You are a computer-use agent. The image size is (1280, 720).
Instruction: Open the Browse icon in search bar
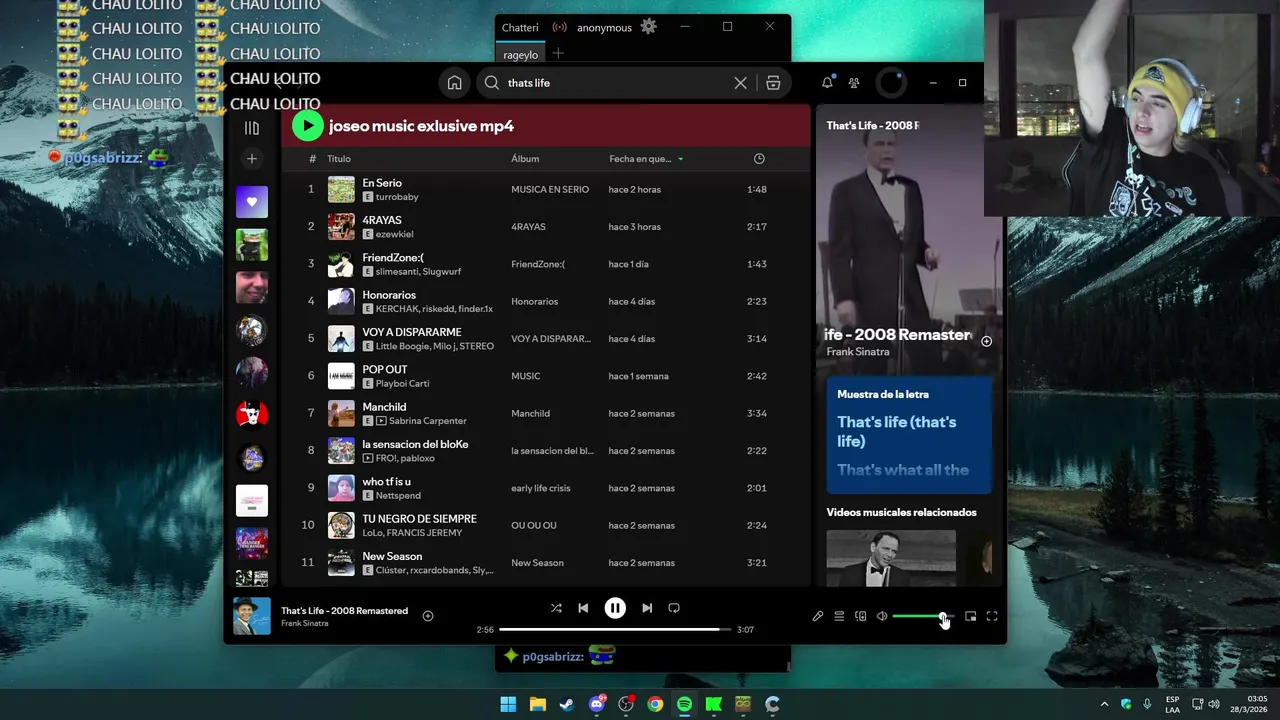point(773,83)
